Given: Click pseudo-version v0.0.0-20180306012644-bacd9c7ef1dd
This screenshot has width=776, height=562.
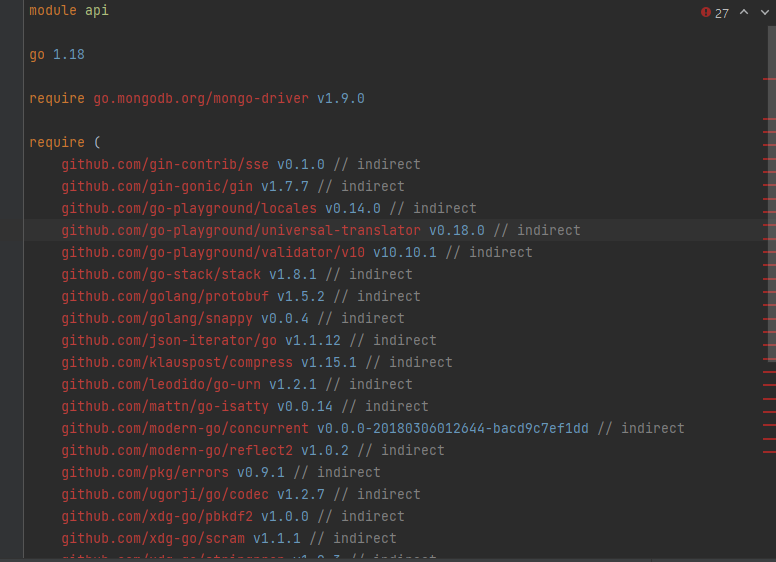Looking at the screenshot, I should click(x=453, y=428).
